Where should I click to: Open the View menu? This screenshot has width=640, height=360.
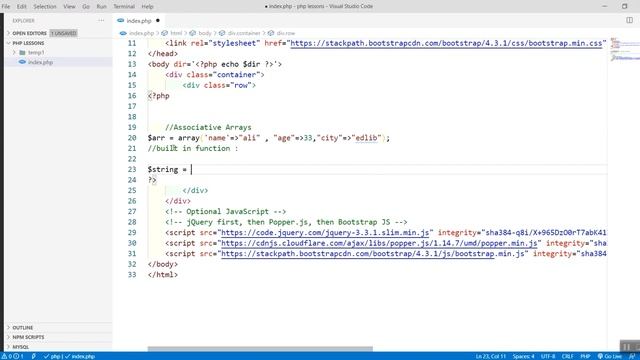[x=69, y=7]
